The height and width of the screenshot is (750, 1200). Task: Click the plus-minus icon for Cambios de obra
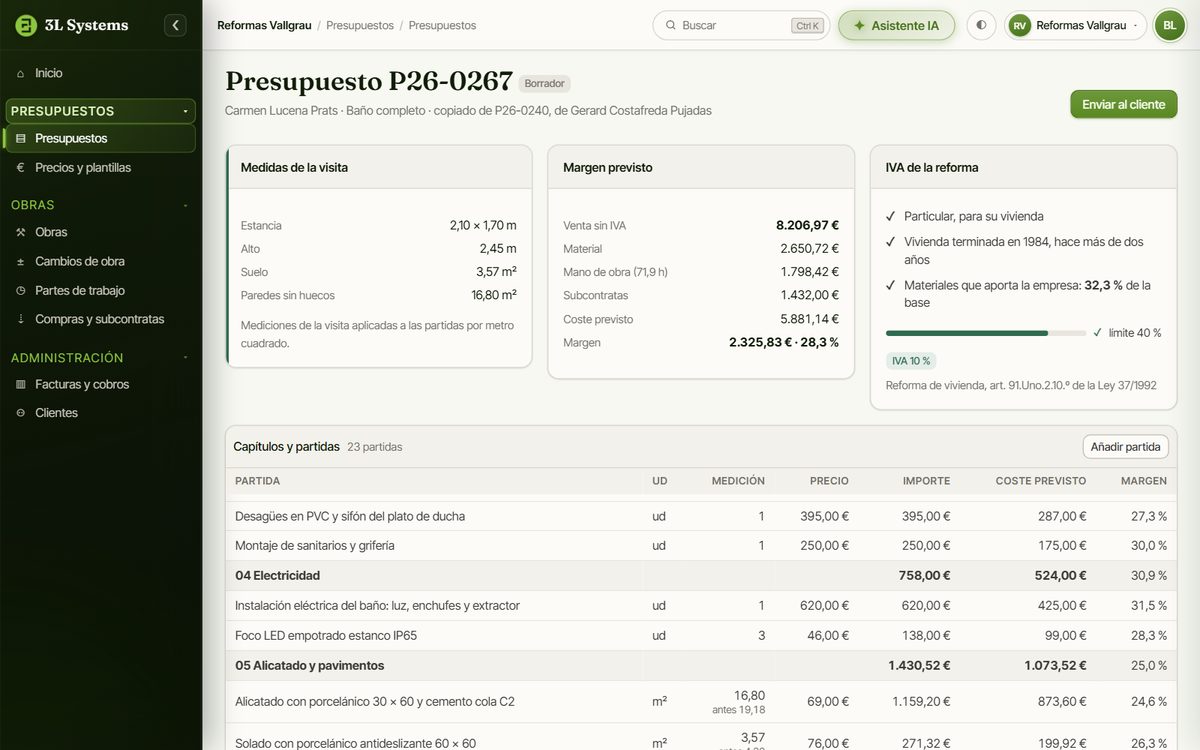pos(21,261)
